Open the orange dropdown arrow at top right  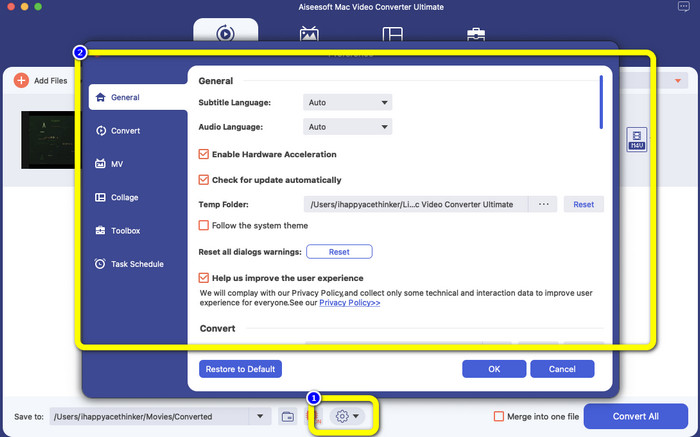[x=678, y=81]
